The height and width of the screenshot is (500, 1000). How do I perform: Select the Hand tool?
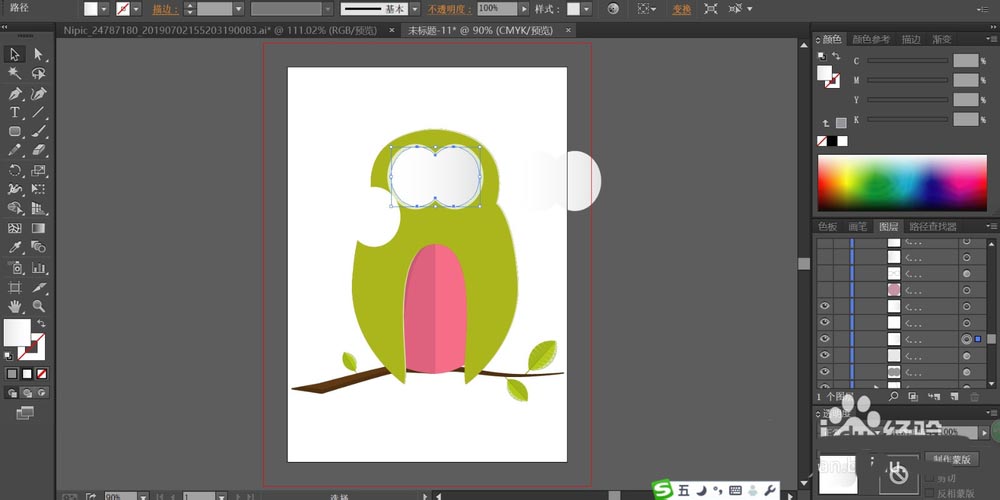coord(15,307)
